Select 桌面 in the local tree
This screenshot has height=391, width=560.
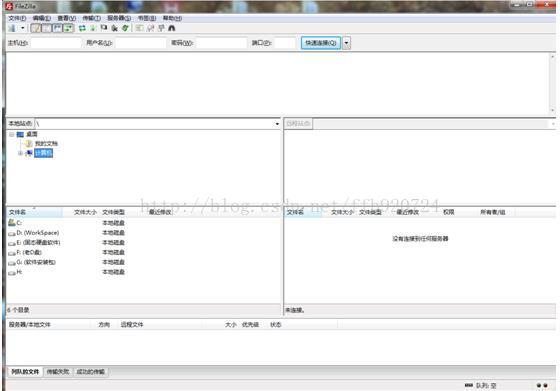(x=31, y=134)
